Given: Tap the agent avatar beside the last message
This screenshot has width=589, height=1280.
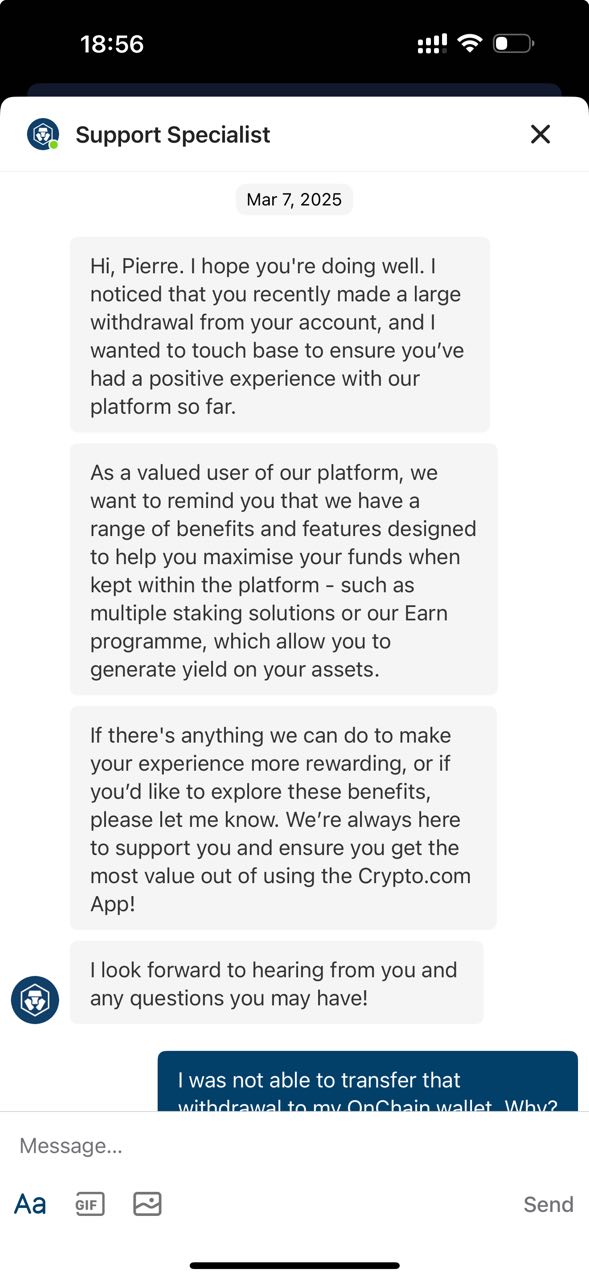Looking at the screenshot, I should pyautogui.click(x=35, y=999).
